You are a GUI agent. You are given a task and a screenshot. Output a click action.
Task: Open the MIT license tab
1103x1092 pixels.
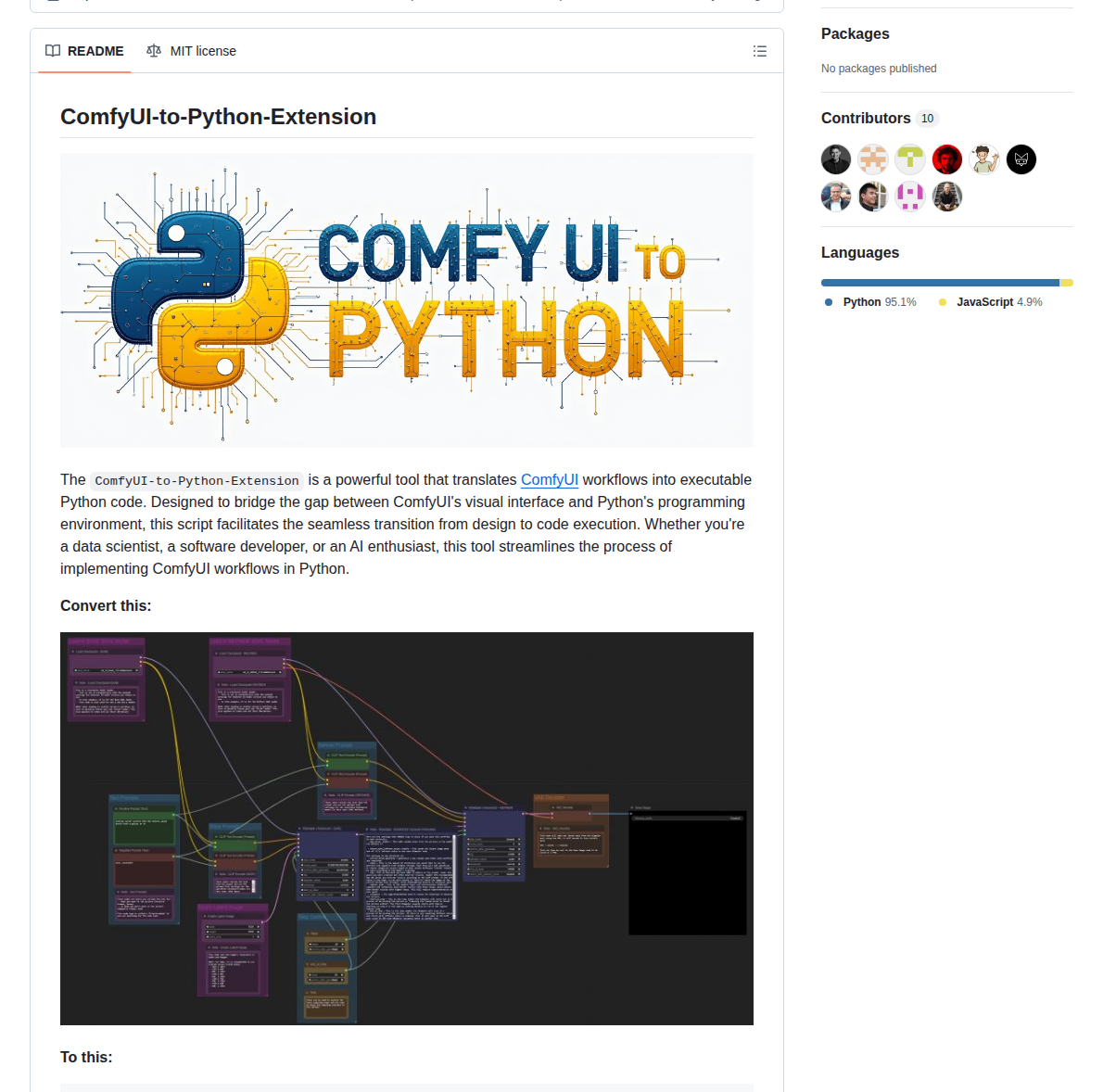click(x=202, y=51)
